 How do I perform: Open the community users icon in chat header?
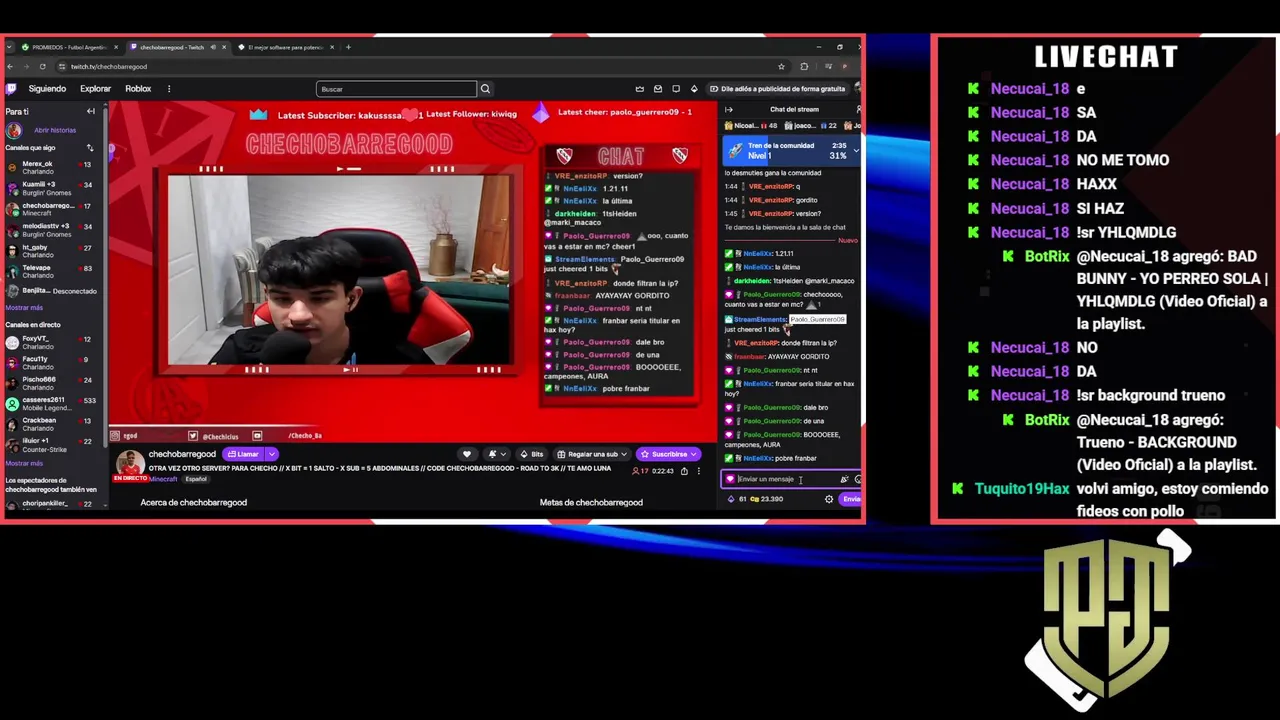pyautogui.click(x=858, y=109)
